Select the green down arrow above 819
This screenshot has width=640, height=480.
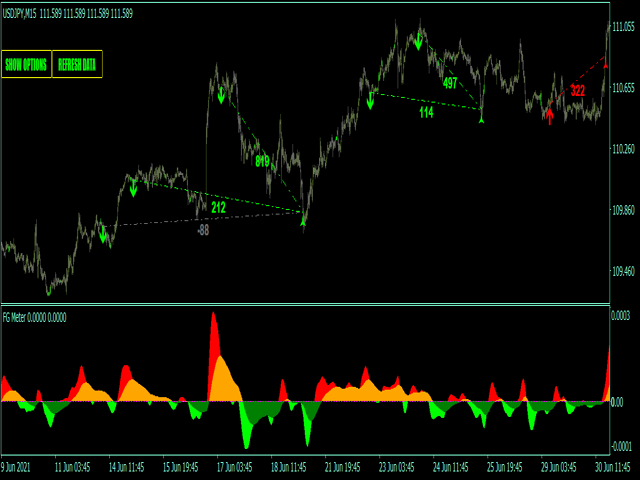pyautogui.click(x=221, y=96)
